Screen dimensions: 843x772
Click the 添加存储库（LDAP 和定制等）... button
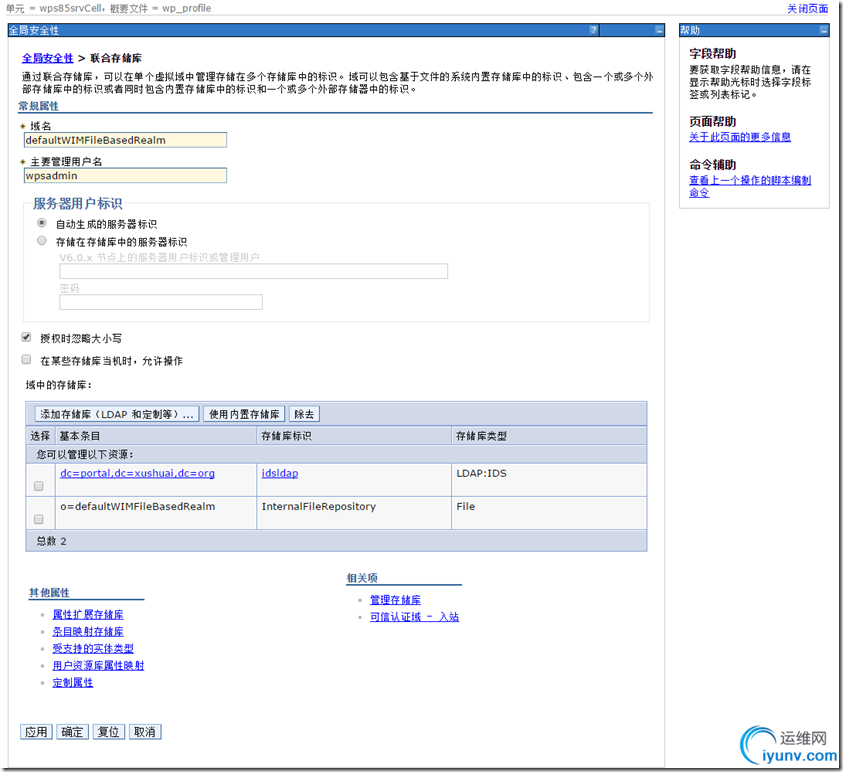(x=117, y=414)
